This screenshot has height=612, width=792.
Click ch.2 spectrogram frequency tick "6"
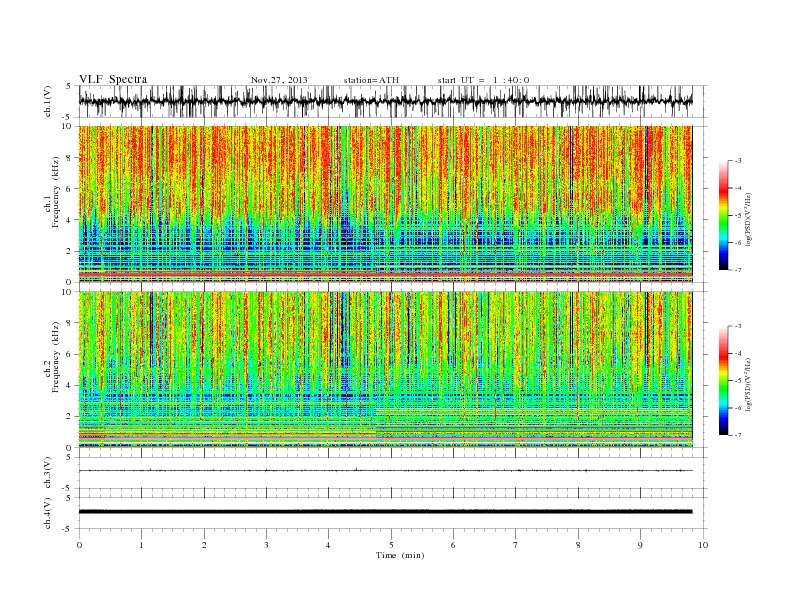(x=70, y=354)
